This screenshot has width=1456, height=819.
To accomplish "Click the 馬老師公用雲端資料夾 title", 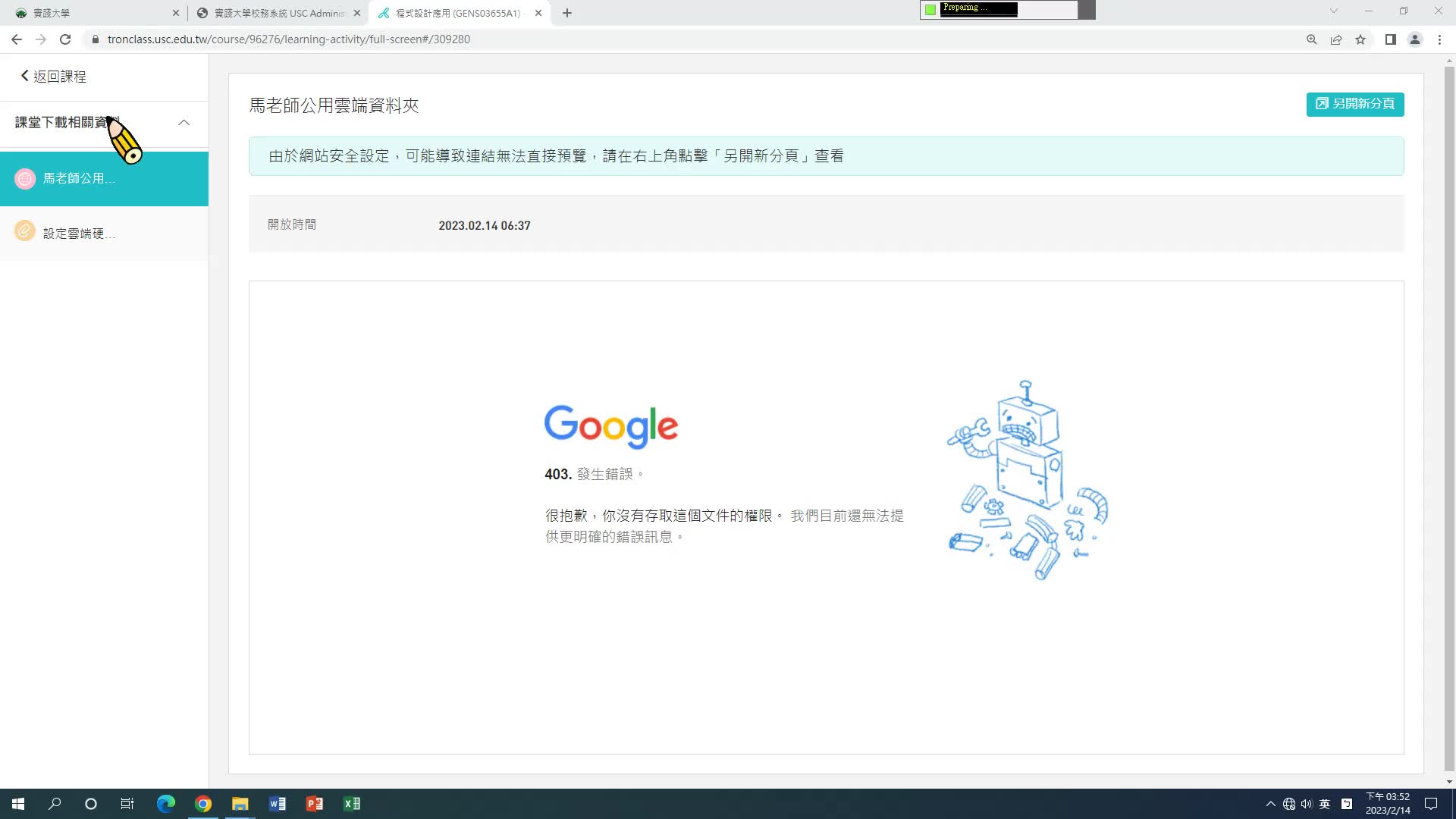I will pyautogui.click(x=334, y=105).
